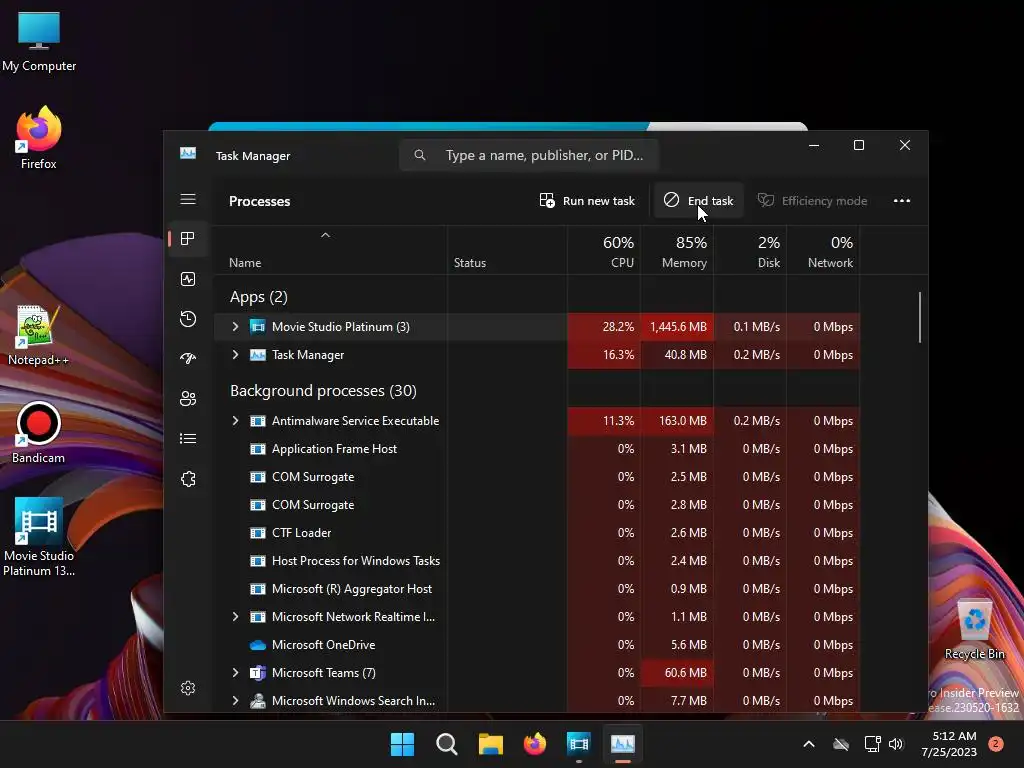The image size is (1024, 768).
Task: Open the Users page icon in sidebar
Action: tap(188, 398)
